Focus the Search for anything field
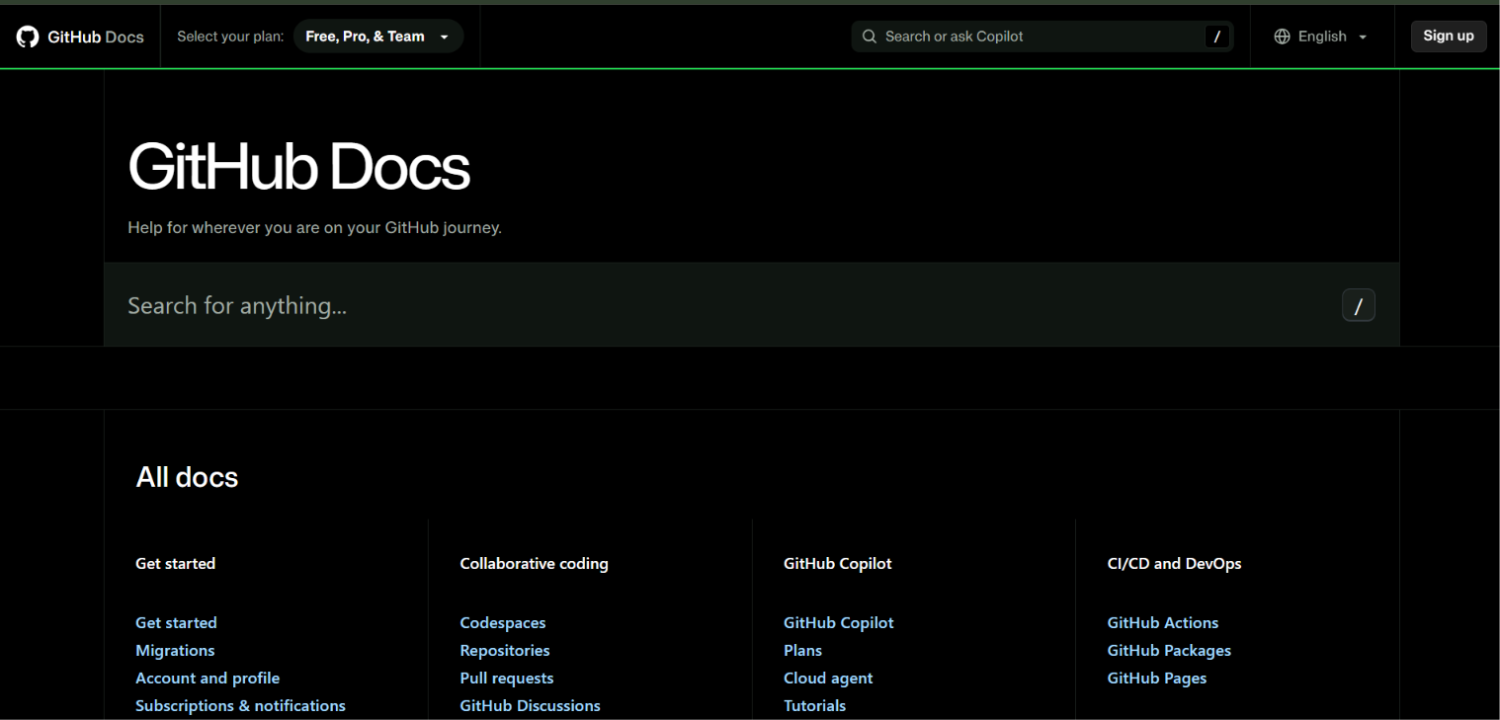Screen dimensions: 1500x720 [x=751, y=305]
